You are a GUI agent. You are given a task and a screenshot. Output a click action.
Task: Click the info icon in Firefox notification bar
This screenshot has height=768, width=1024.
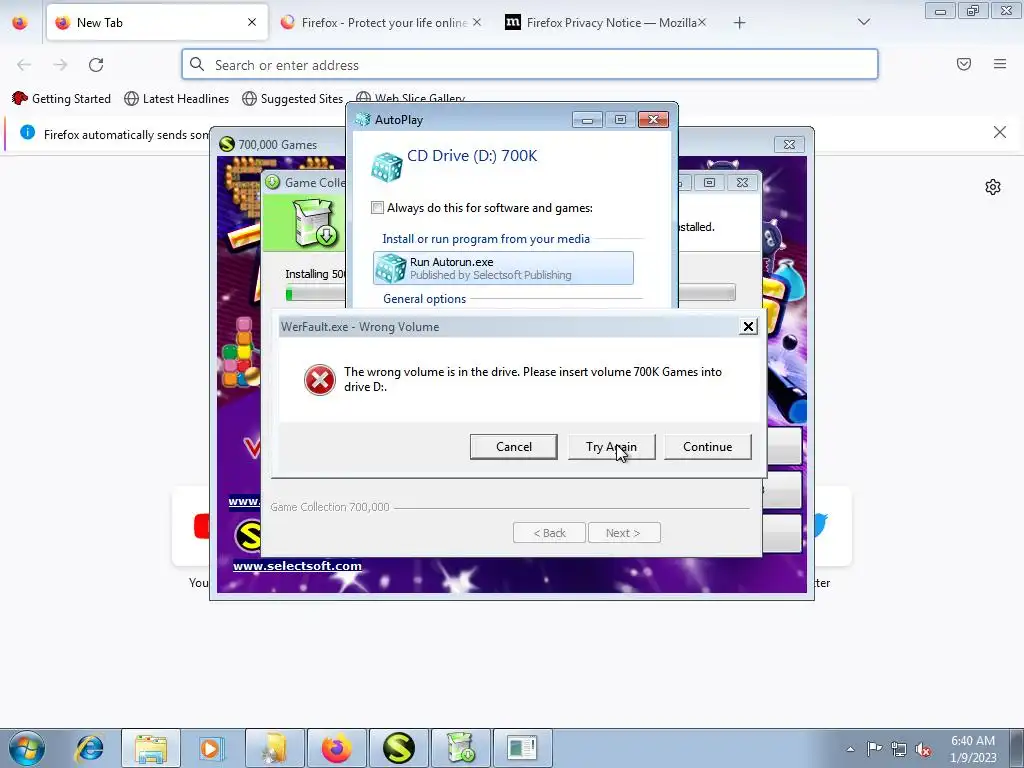point(27,133)
